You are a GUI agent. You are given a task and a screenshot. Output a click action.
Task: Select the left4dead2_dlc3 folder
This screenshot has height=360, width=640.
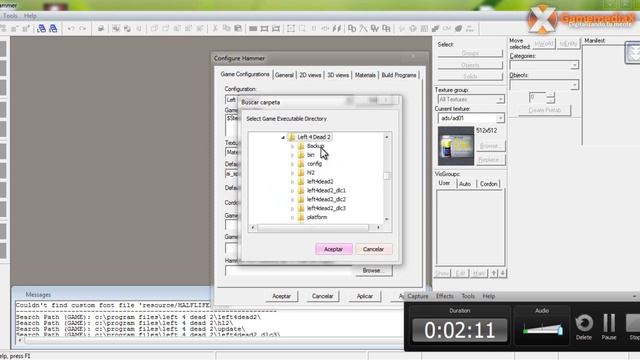(x=326, y=209)
